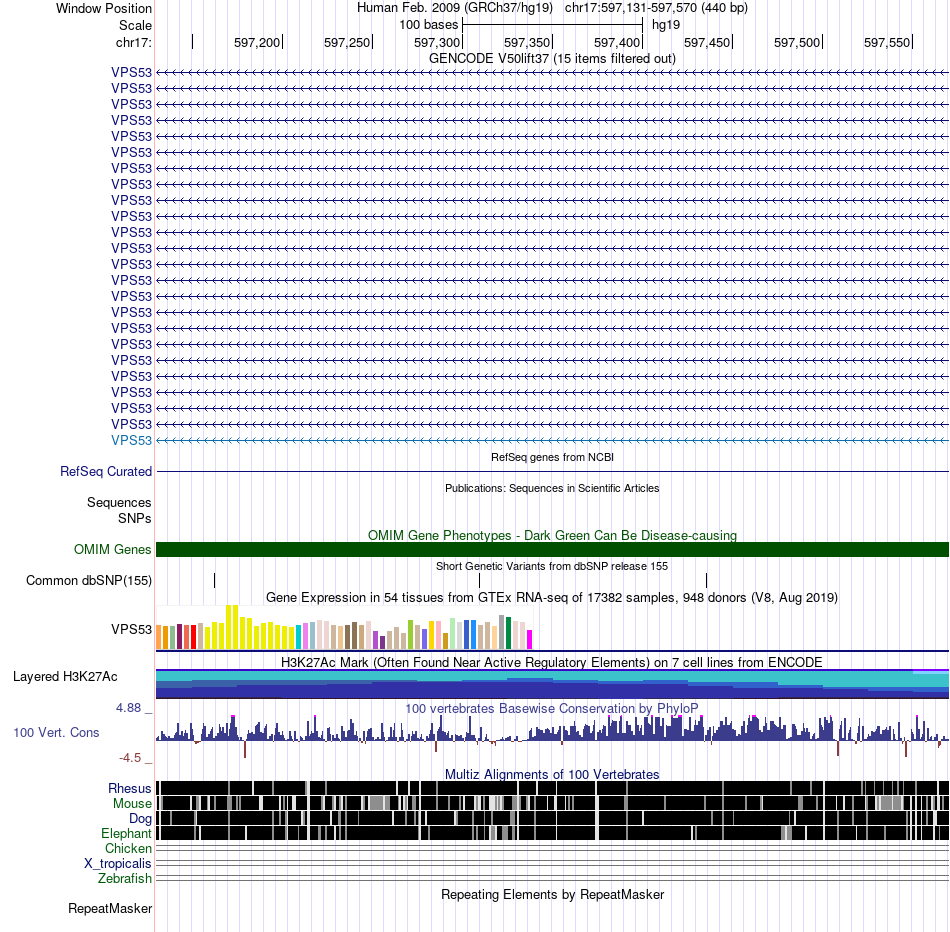Viewport: 950px width, 932px height.
Task: Click the SNPs track label
Action: pyautogui.click(x=135, y=519)
